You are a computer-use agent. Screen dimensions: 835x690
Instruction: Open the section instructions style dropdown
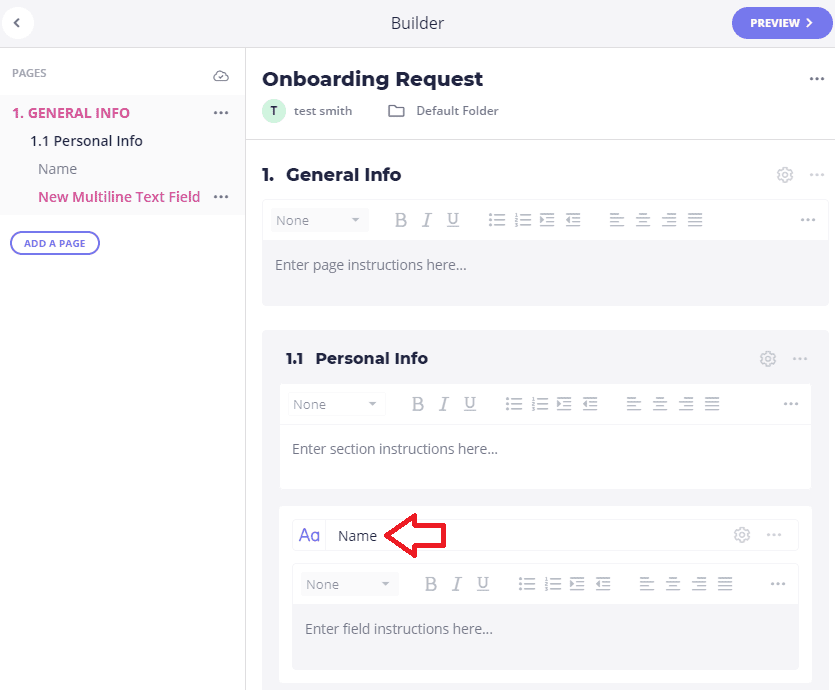tap(337, 404)
